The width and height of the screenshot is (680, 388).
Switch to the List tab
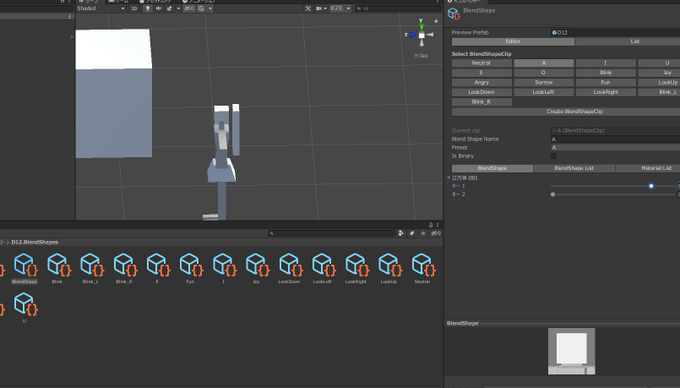(628, 42)
